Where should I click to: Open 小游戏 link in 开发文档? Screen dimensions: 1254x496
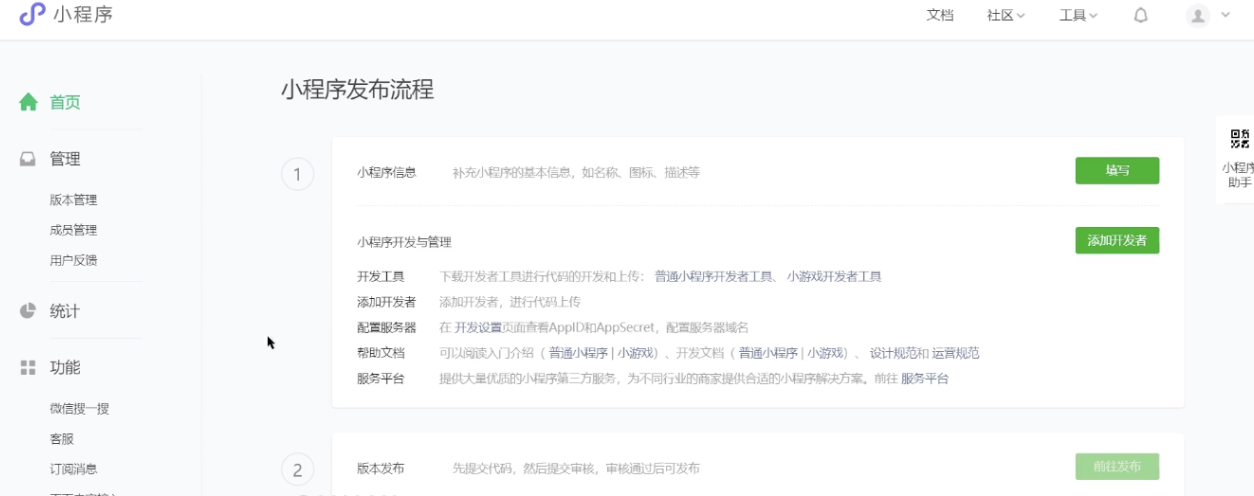pyautogui.click(x=828, y=352)
